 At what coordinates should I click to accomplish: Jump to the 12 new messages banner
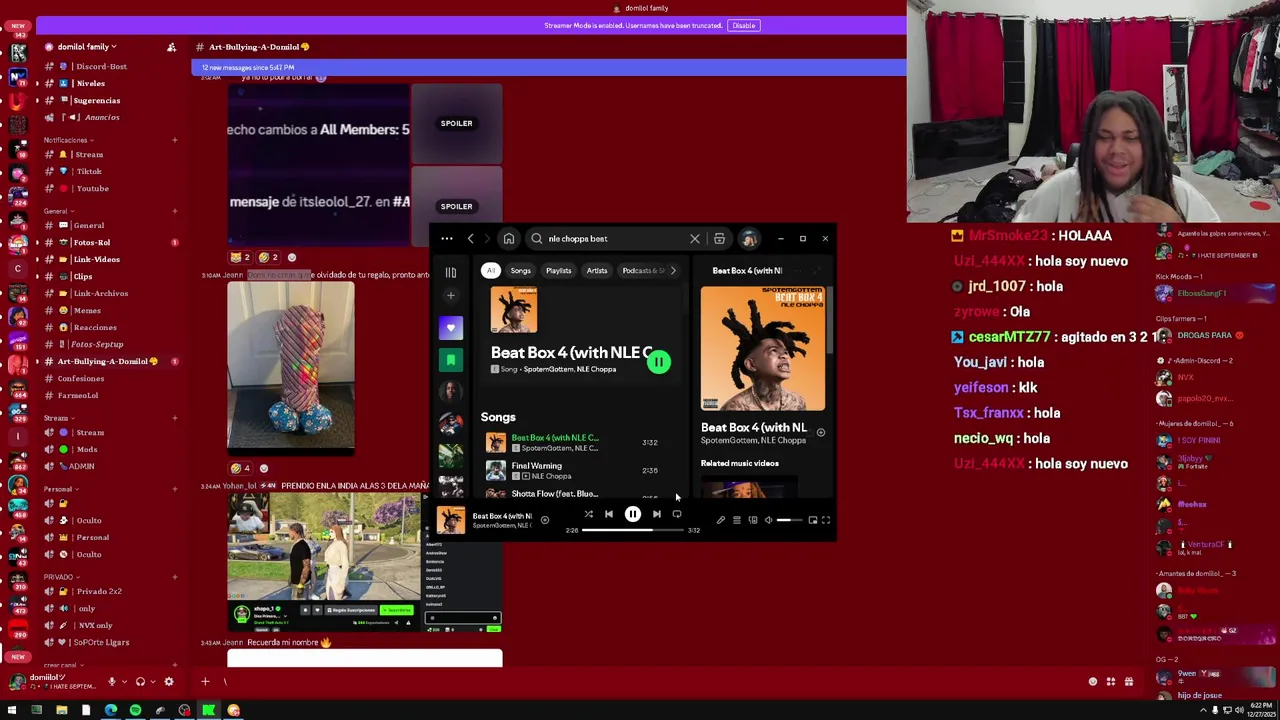click(548, 67)
